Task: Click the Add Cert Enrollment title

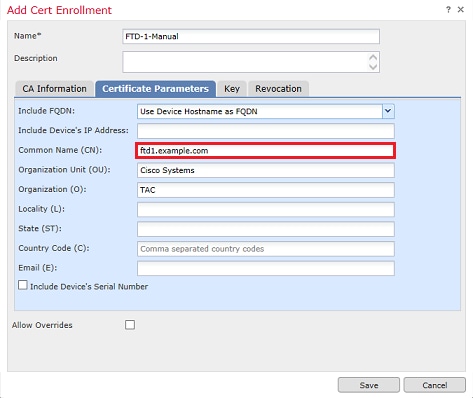Action: tap(59, 10)
